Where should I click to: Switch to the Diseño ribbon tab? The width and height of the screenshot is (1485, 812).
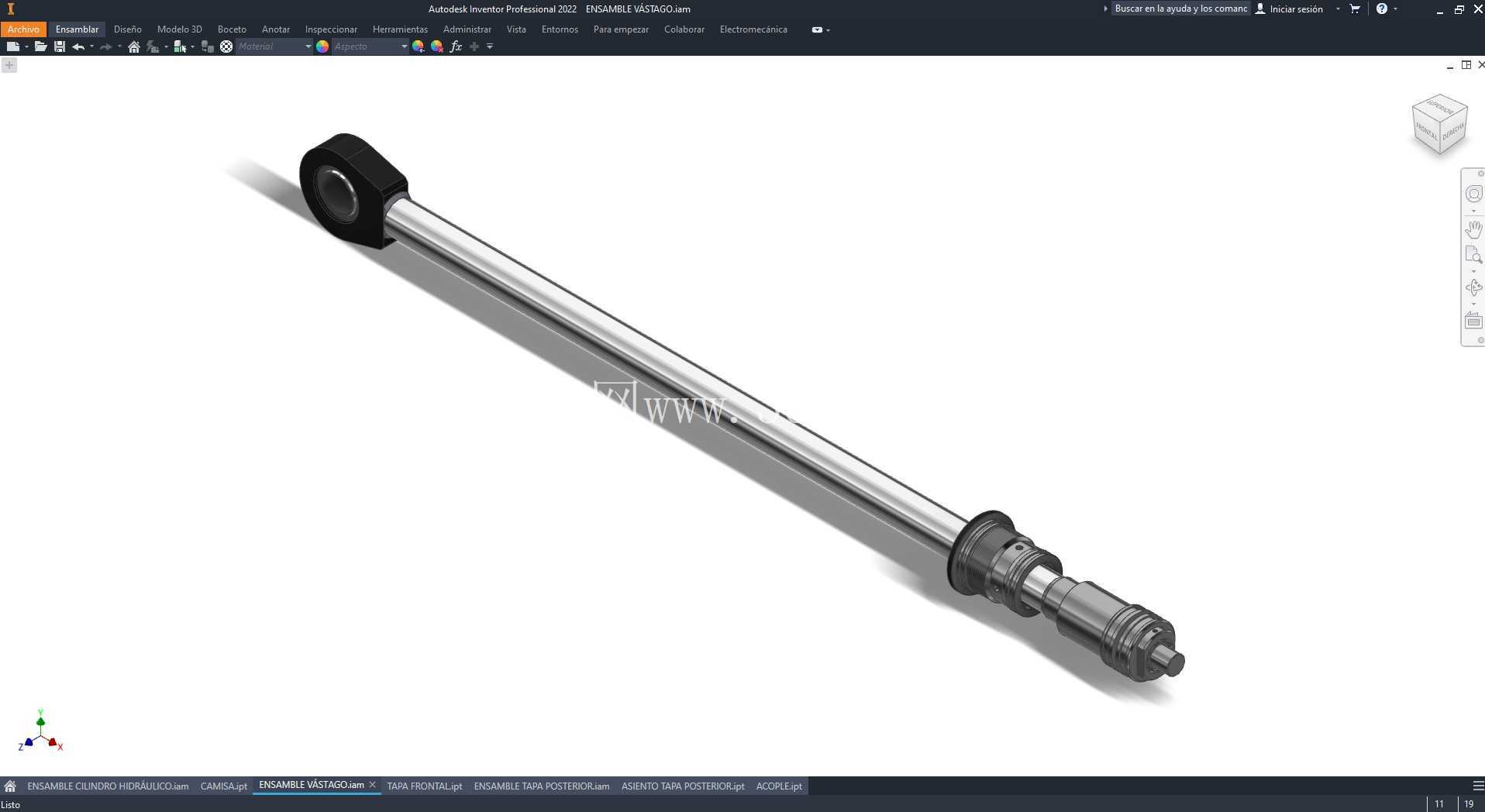click(127, 29)
